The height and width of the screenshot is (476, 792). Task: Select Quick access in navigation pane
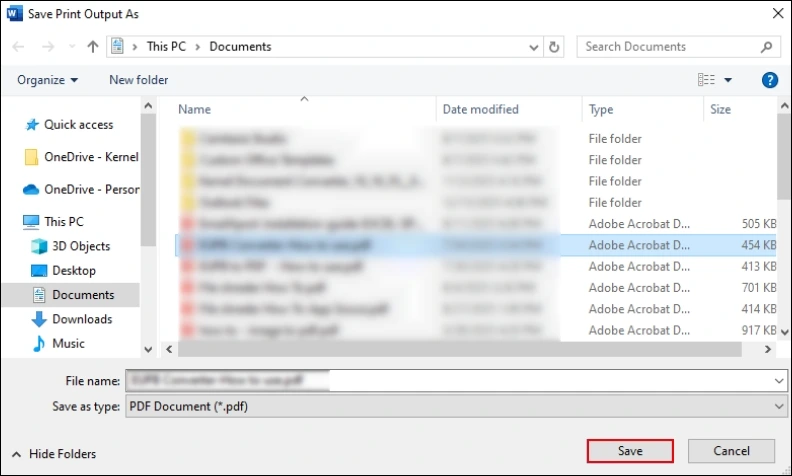pyautogui.click(x=78, y=125)
